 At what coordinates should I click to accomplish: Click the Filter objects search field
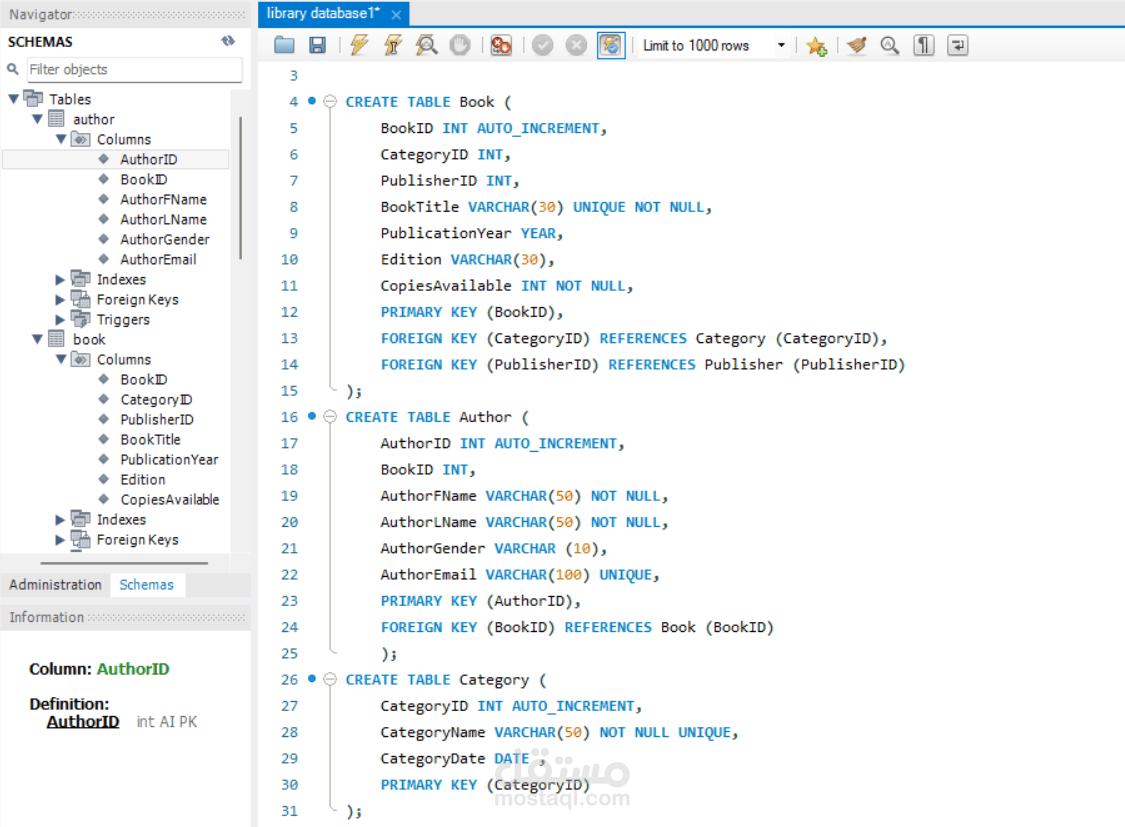pos(134,70)
